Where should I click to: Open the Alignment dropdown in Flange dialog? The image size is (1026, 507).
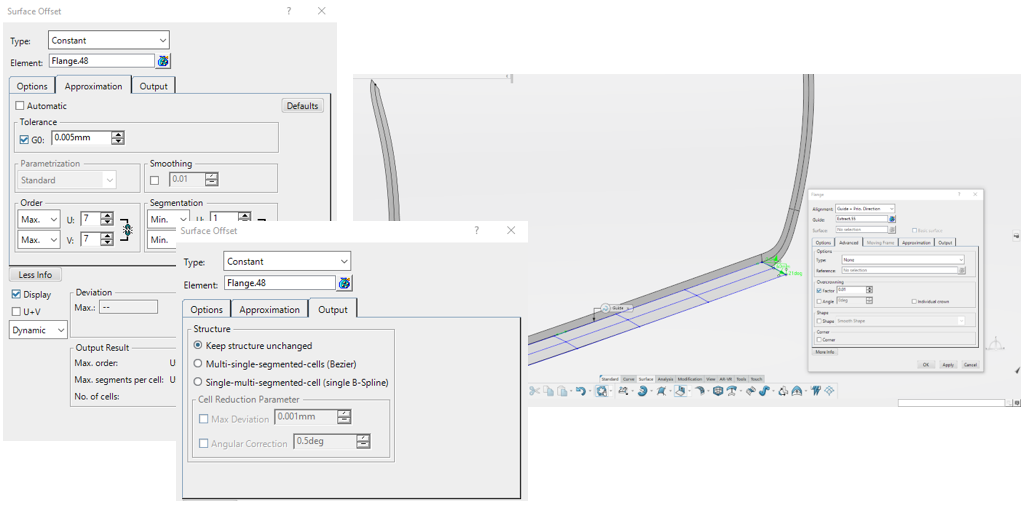tap(865, 208)
